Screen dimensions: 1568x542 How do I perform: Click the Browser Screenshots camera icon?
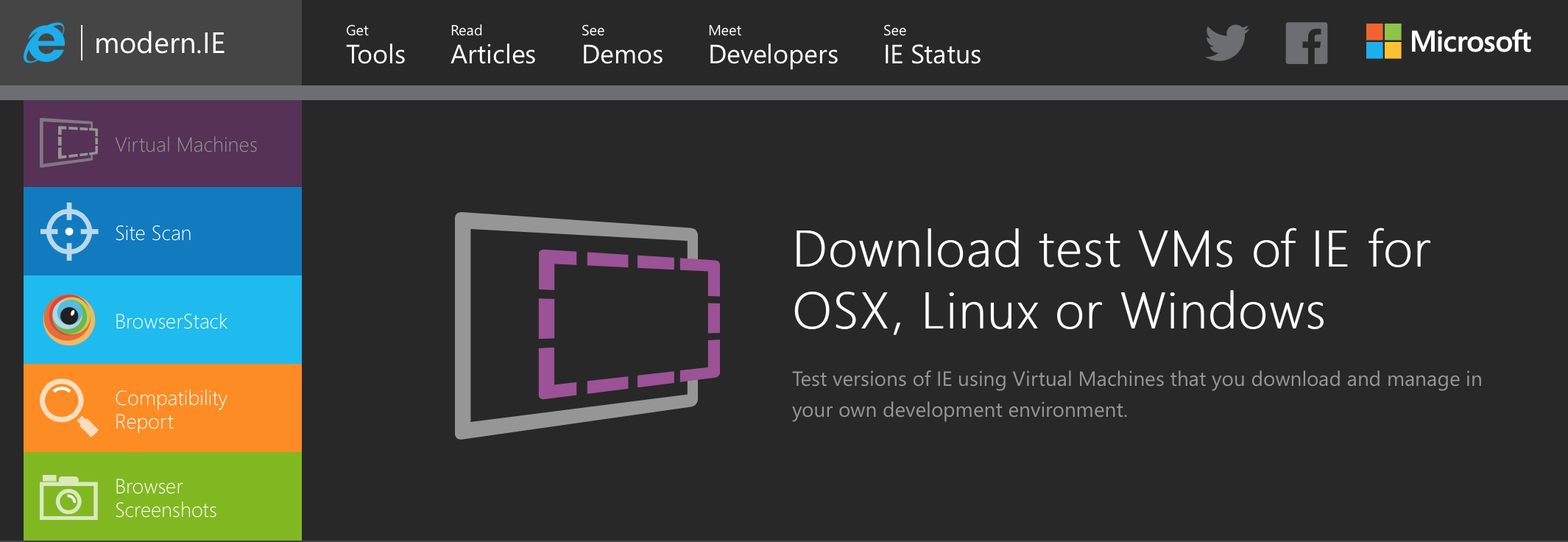68,498
